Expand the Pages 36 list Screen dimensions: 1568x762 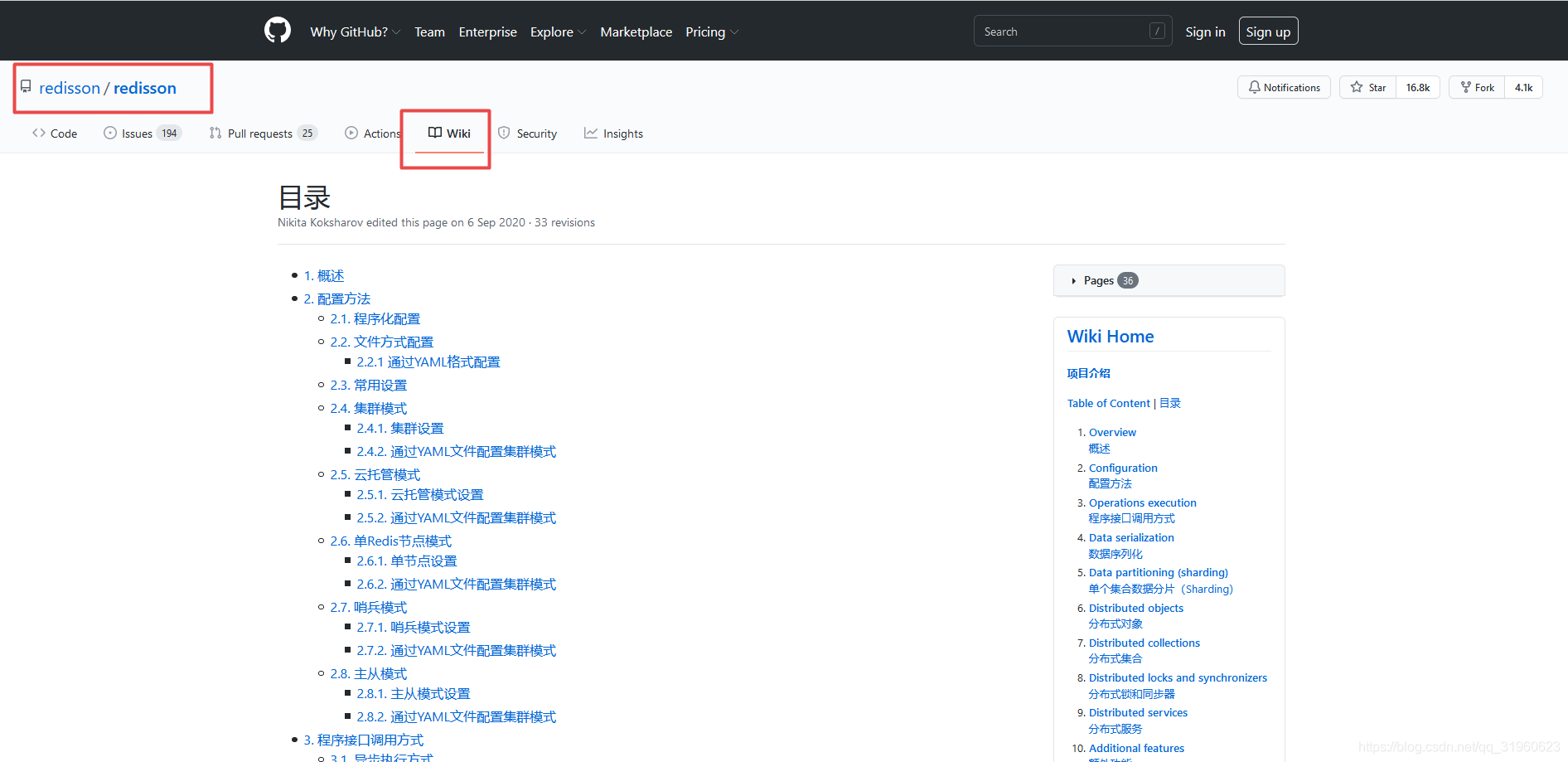coord(1169,280)
